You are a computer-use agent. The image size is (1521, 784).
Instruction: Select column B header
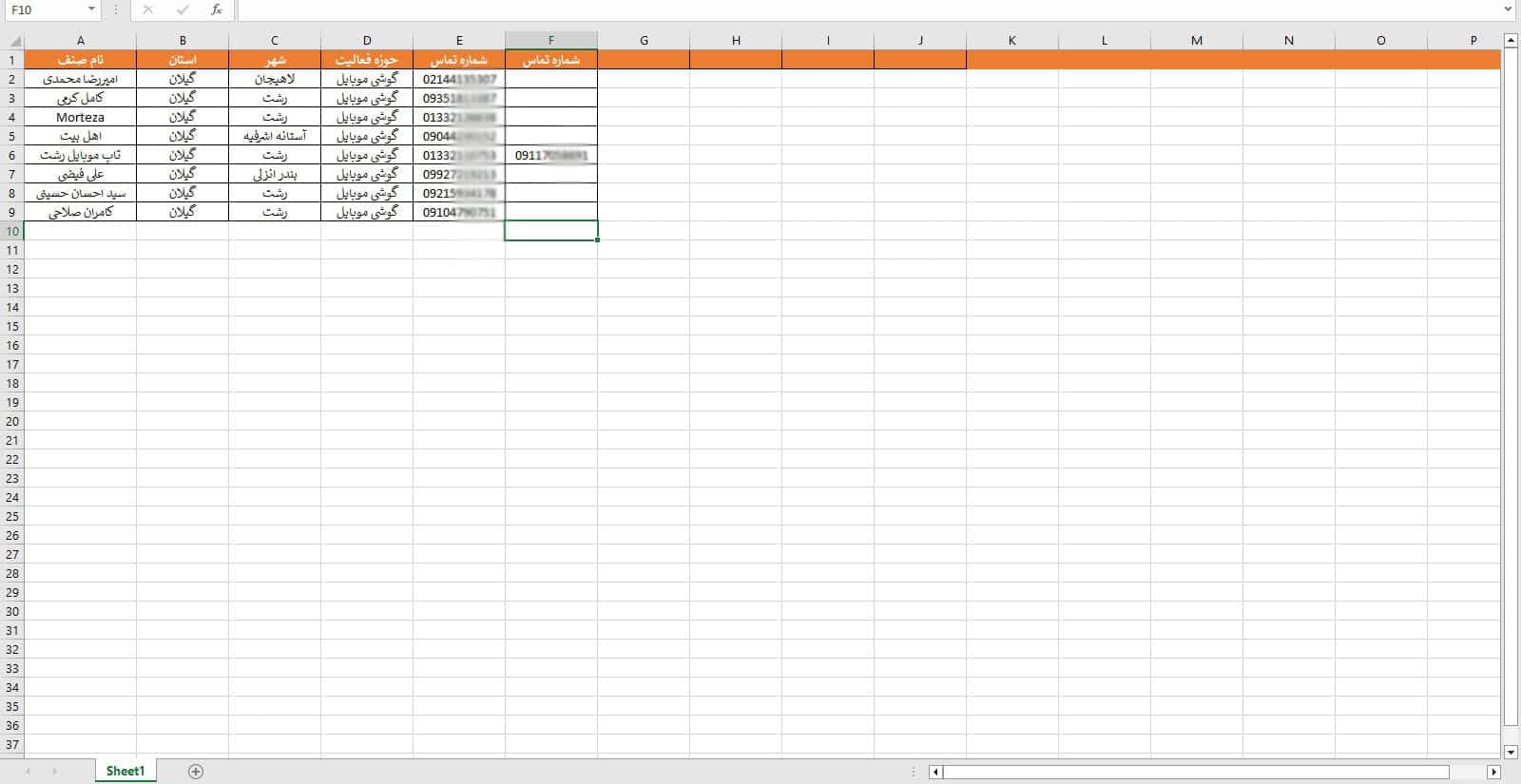[183, 41]
